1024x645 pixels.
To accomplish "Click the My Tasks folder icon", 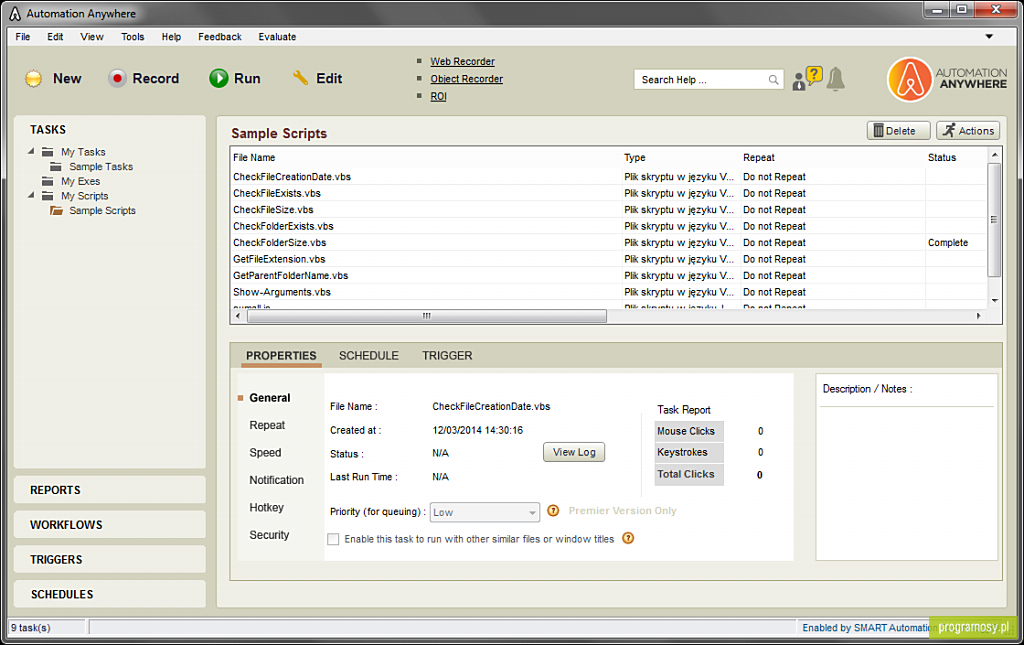I will [x=48, y=151].
